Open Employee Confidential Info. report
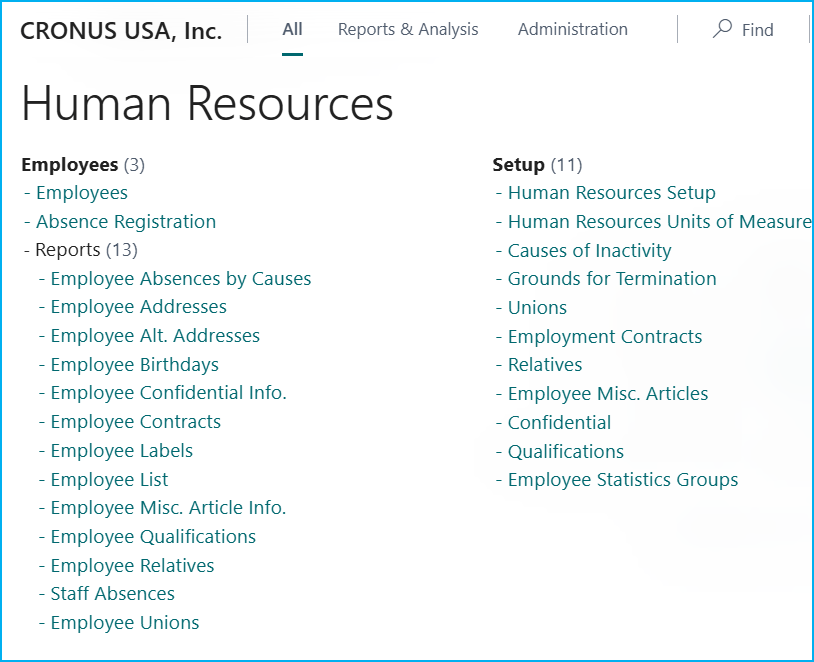The width and height of the screenshot is (814, 662). [x=169, y=393]
